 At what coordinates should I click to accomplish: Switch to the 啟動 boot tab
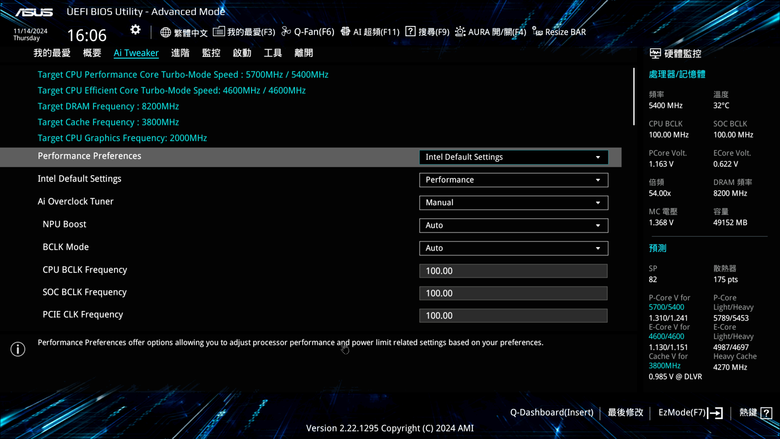(242, 53)
